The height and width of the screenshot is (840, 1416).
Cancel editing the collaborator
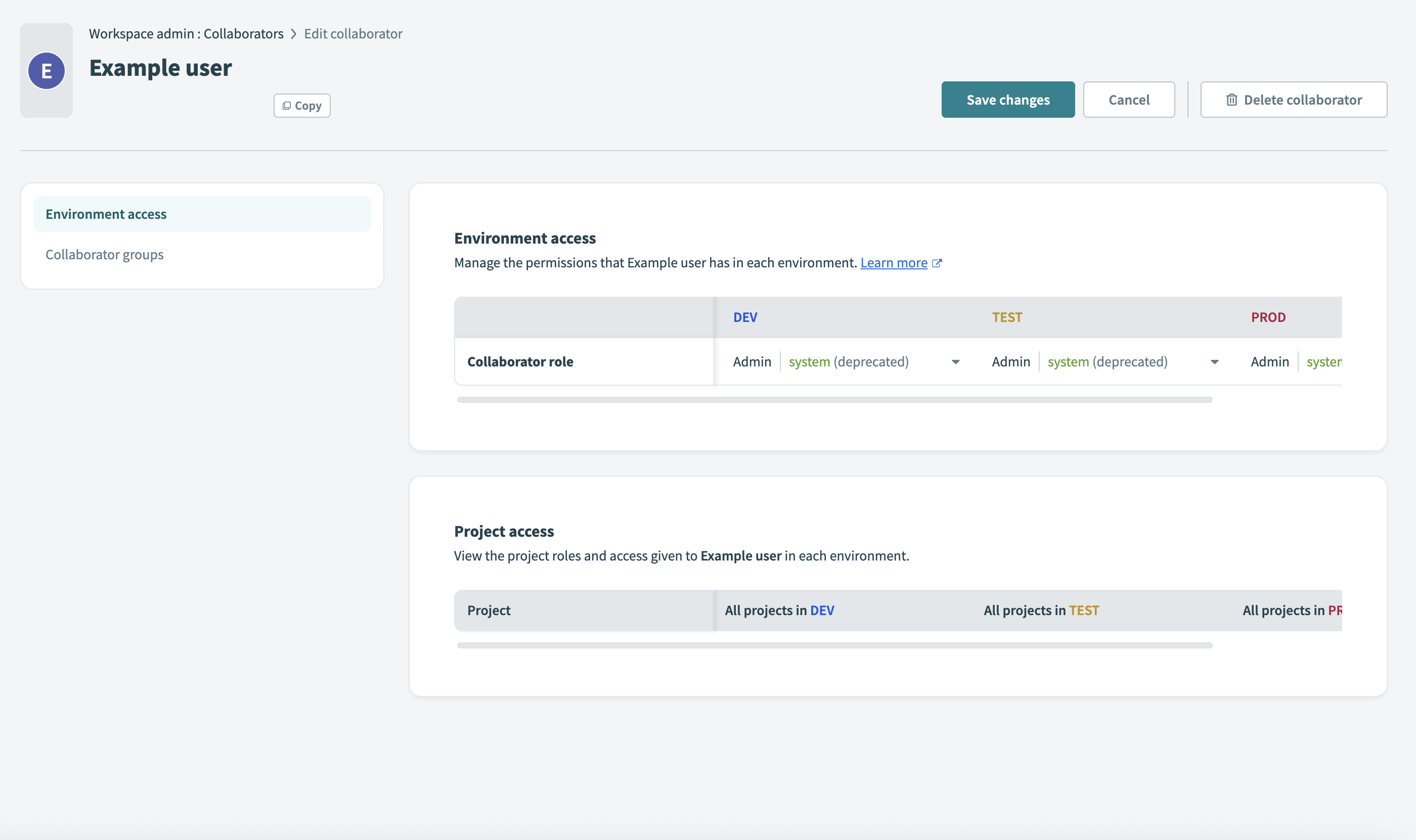pyautogui.click(x=1128, y=100)
